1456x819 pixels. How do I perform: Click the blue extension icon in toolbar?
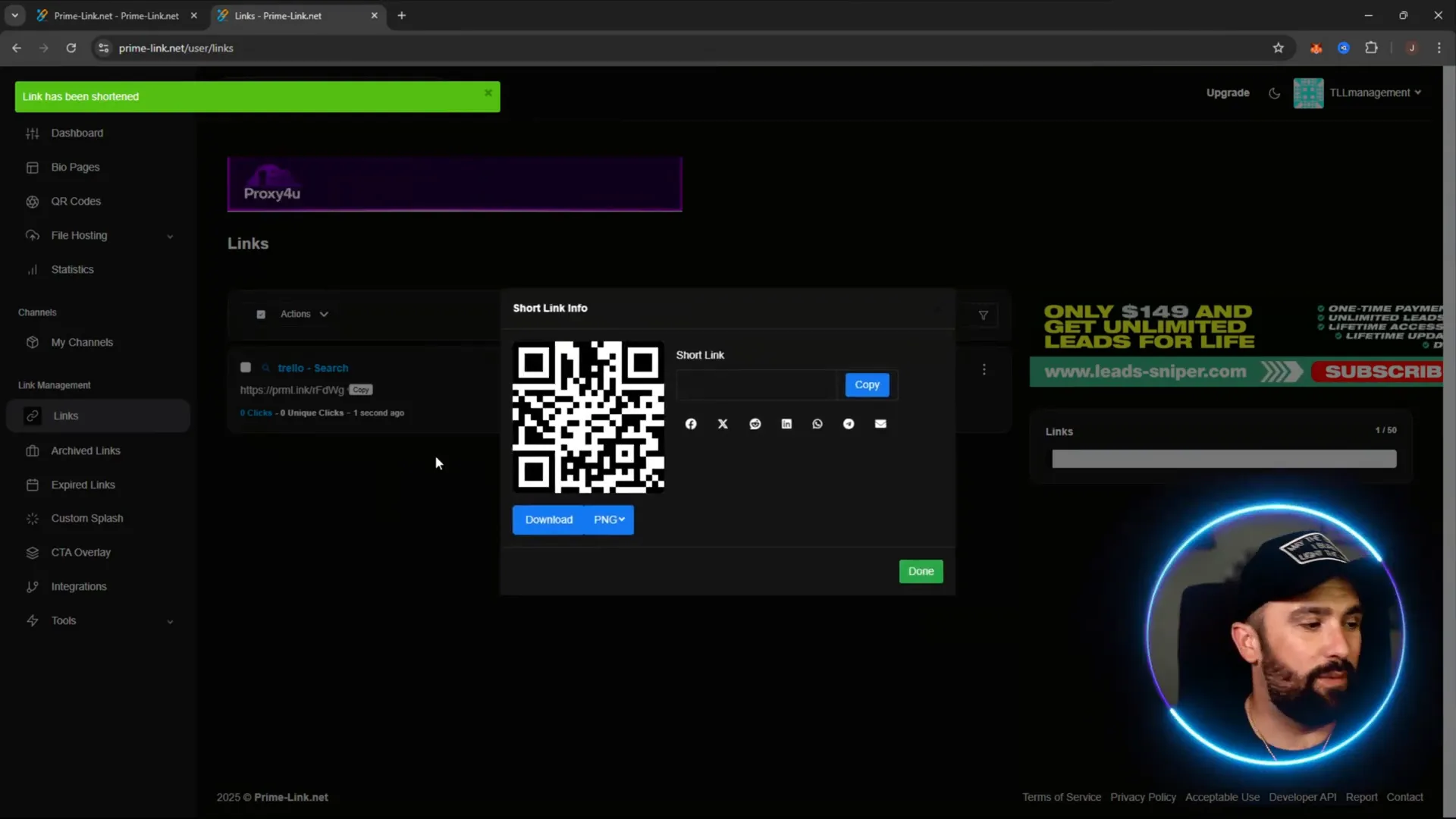[1344, 48]
